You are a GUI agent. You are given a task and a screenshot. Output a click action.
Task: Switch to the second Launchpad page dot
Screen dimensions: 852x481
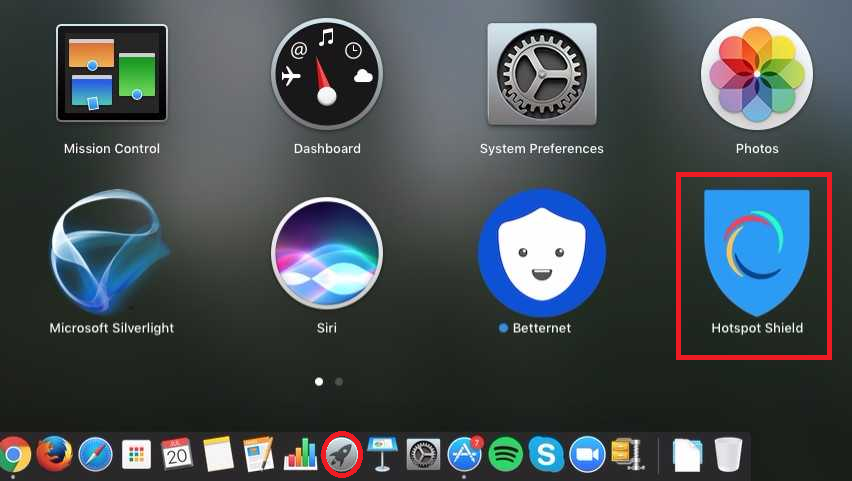click(x=339, y=382)
